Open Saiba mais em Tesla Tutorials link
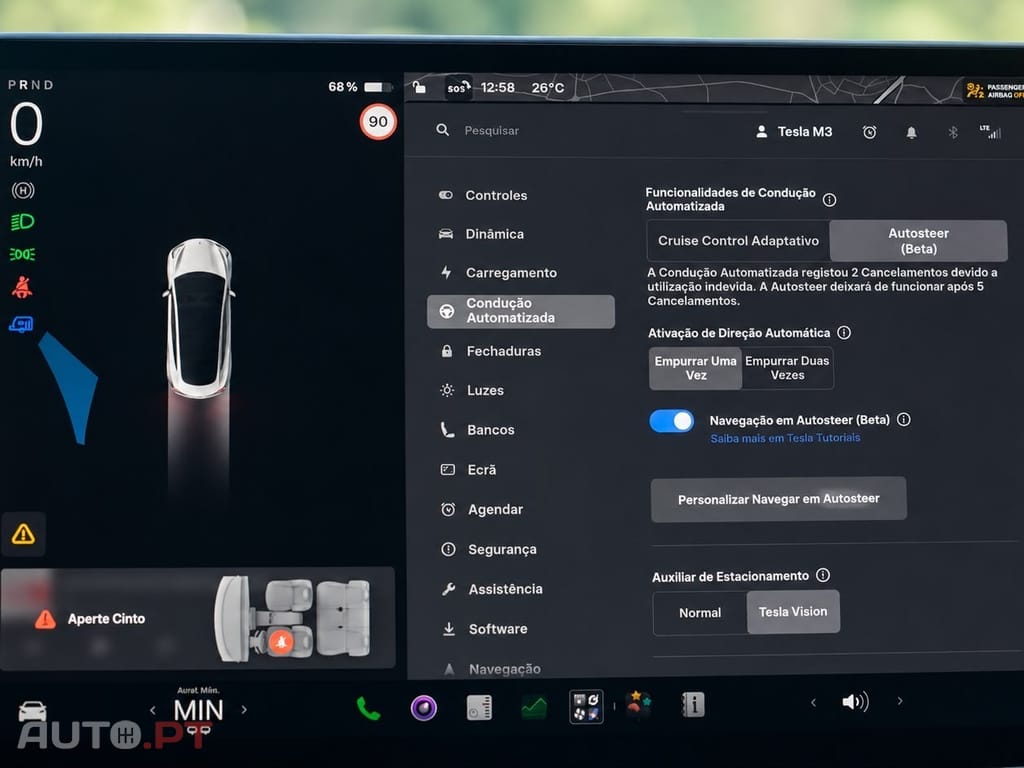 coord(785,438)
